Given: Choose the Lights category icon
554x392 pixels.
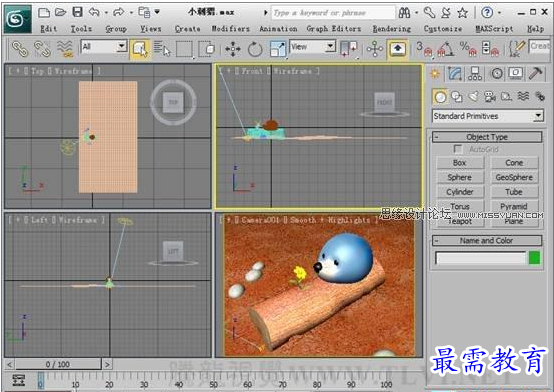Looking at the screenshot, I should coord(473,96).
